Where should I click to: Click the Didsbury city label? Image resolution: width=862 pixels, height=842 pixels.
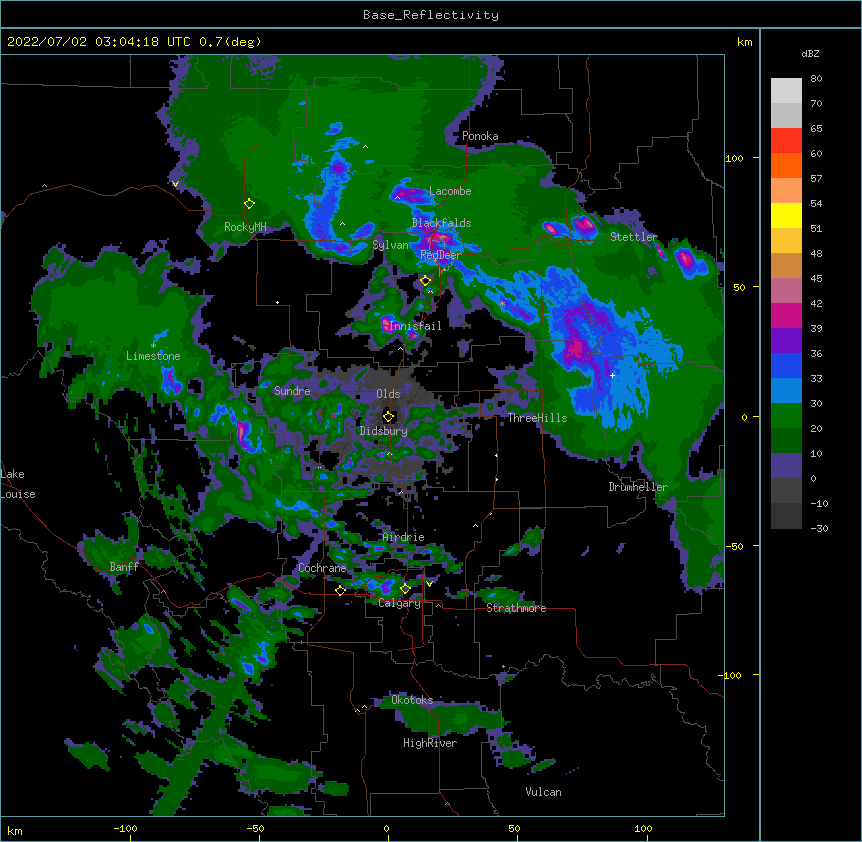click(x=383, y=431)
